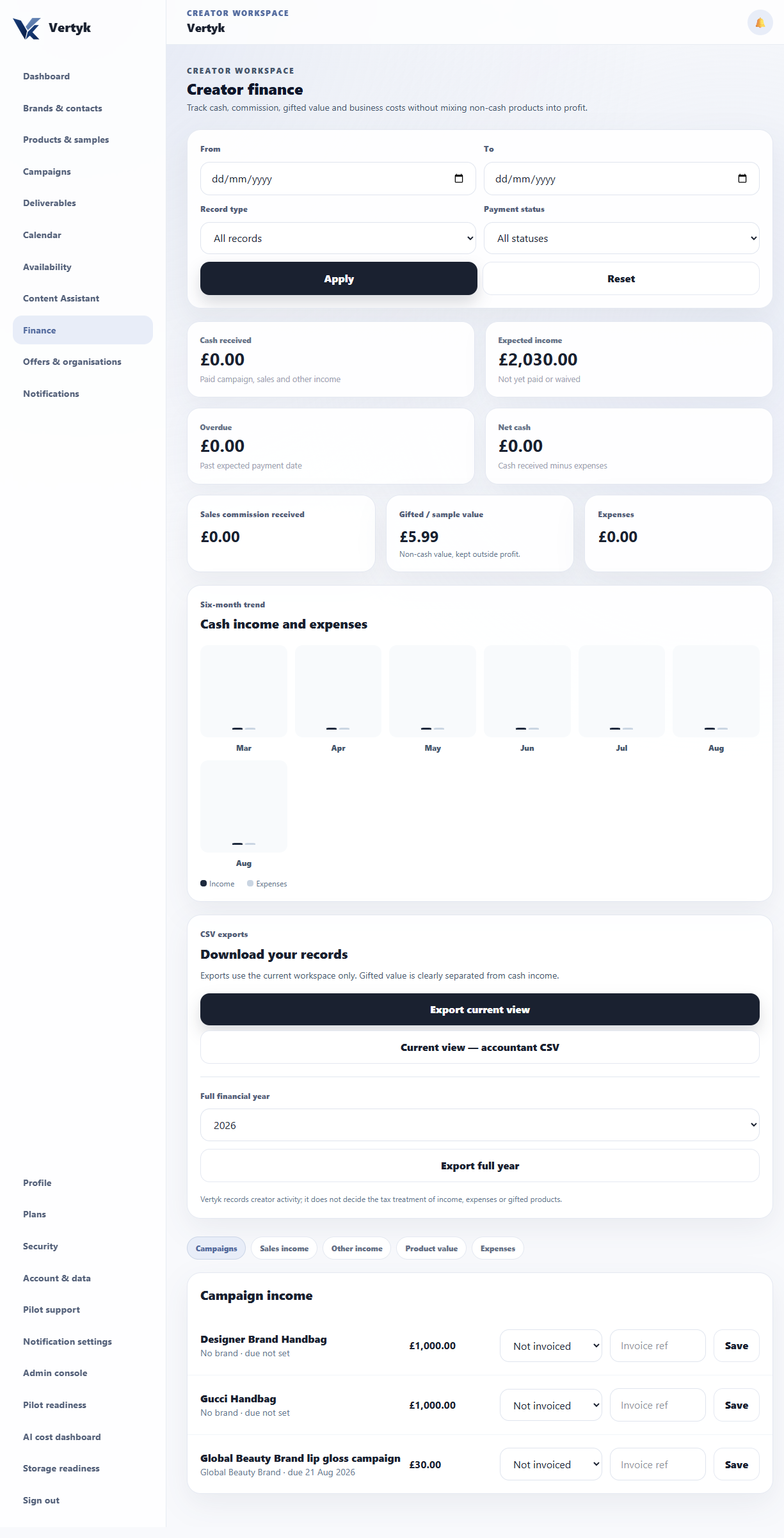This screenshot has height=1538, width=784.
Task: Open invoice status dropdown for Gucci Handbag
Action: coord(550,1405)
